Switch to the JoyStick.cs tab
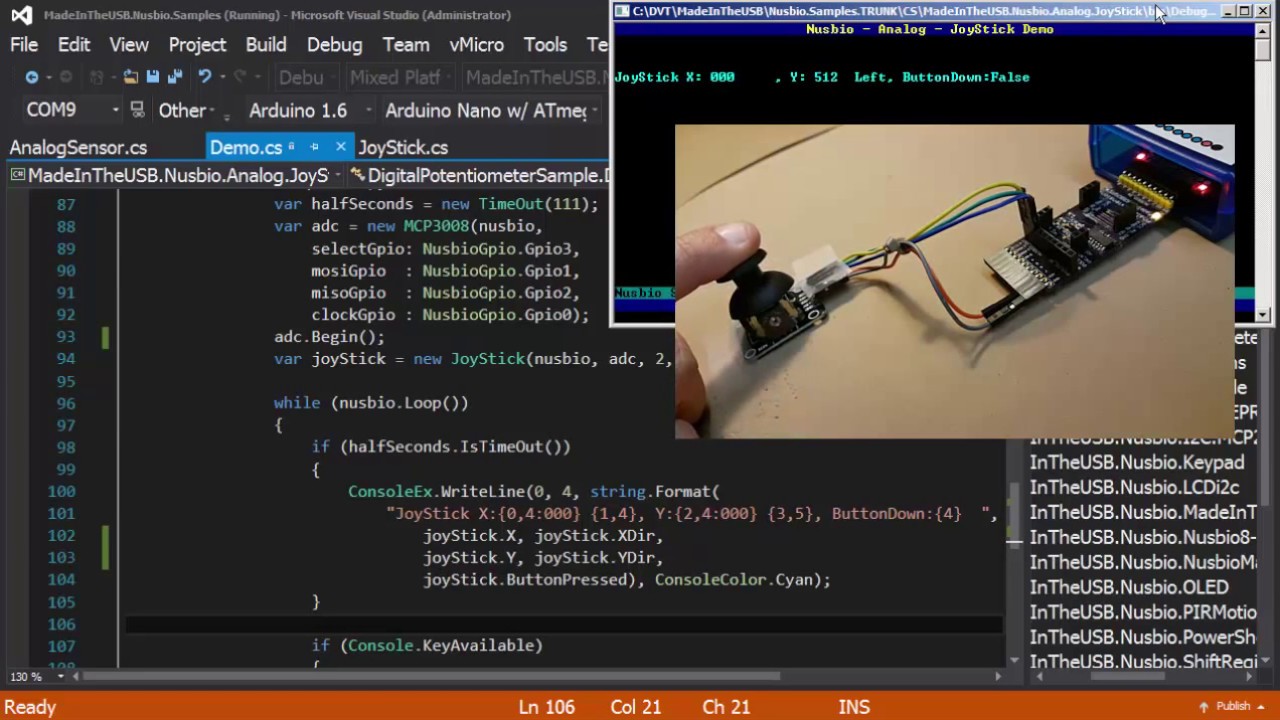 pos(403,147)
